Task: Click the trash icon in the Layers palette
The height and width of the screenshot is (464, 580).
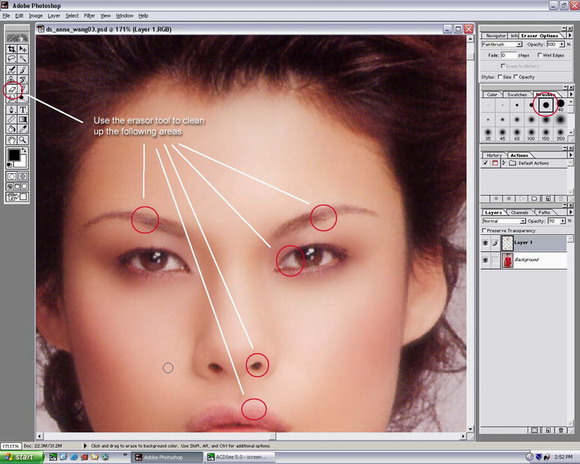Action: tap(561, 430)
